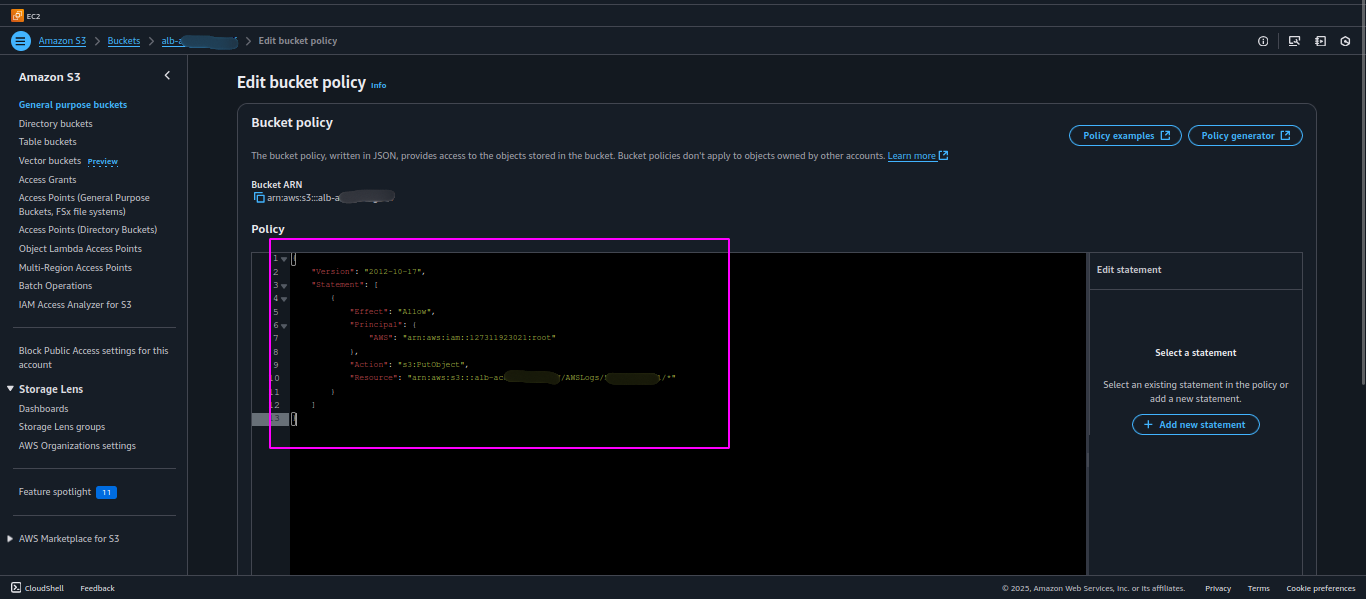The image size is (1366, 599).
Task: Click the hexagon settings icon in top bar
Action: click(x=1346, y=41)
